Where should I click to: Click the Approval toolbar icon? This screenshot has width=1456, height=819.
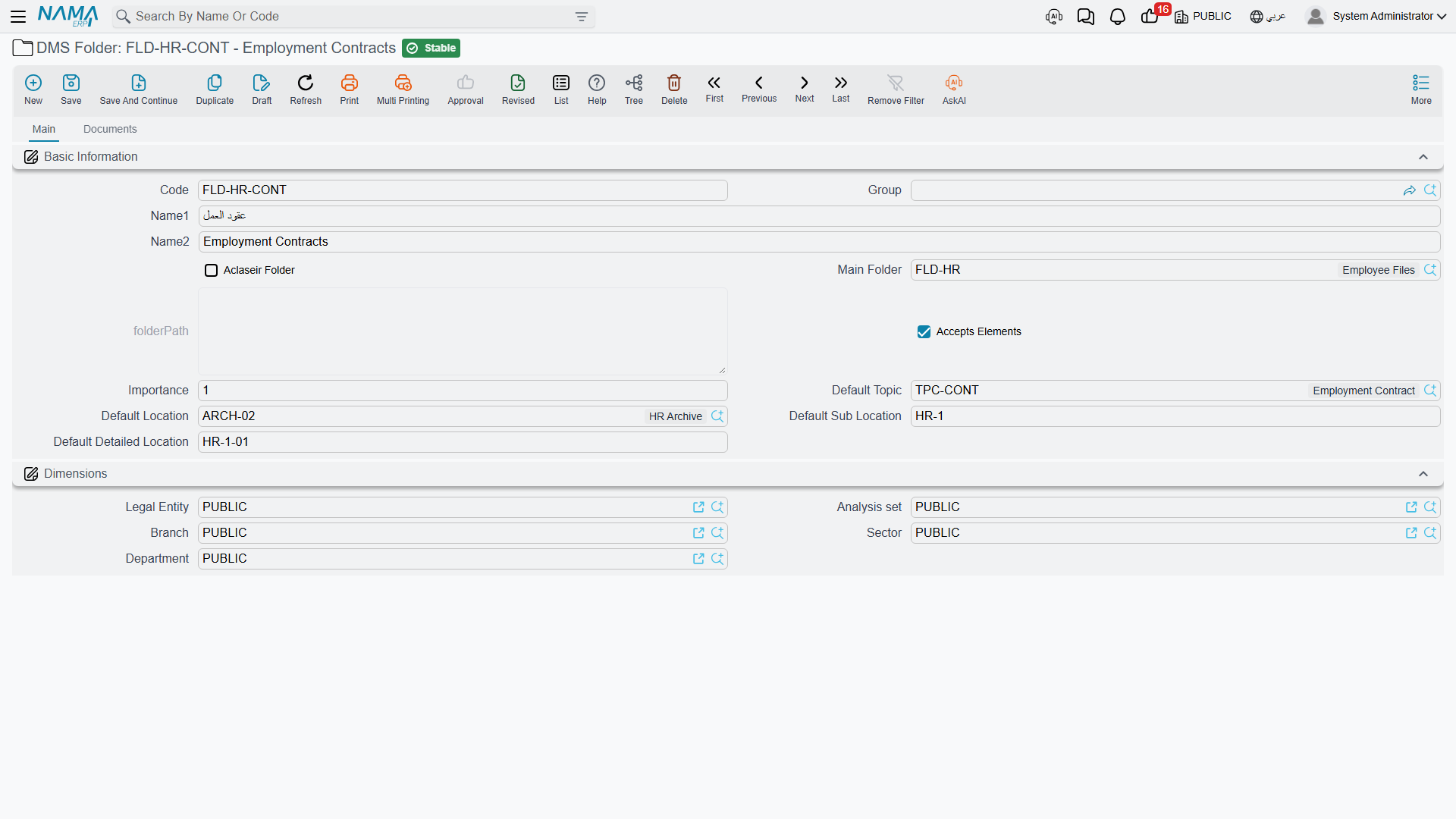coord(466,89)
